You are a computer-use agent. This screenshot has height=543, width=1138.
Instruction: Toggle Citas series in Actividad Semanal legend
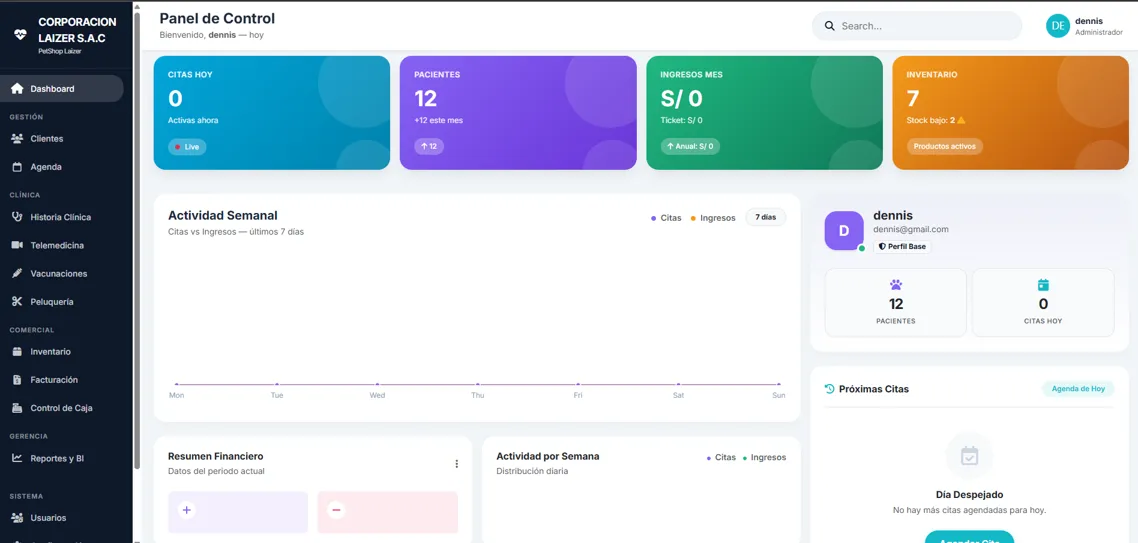pos(666,218)
